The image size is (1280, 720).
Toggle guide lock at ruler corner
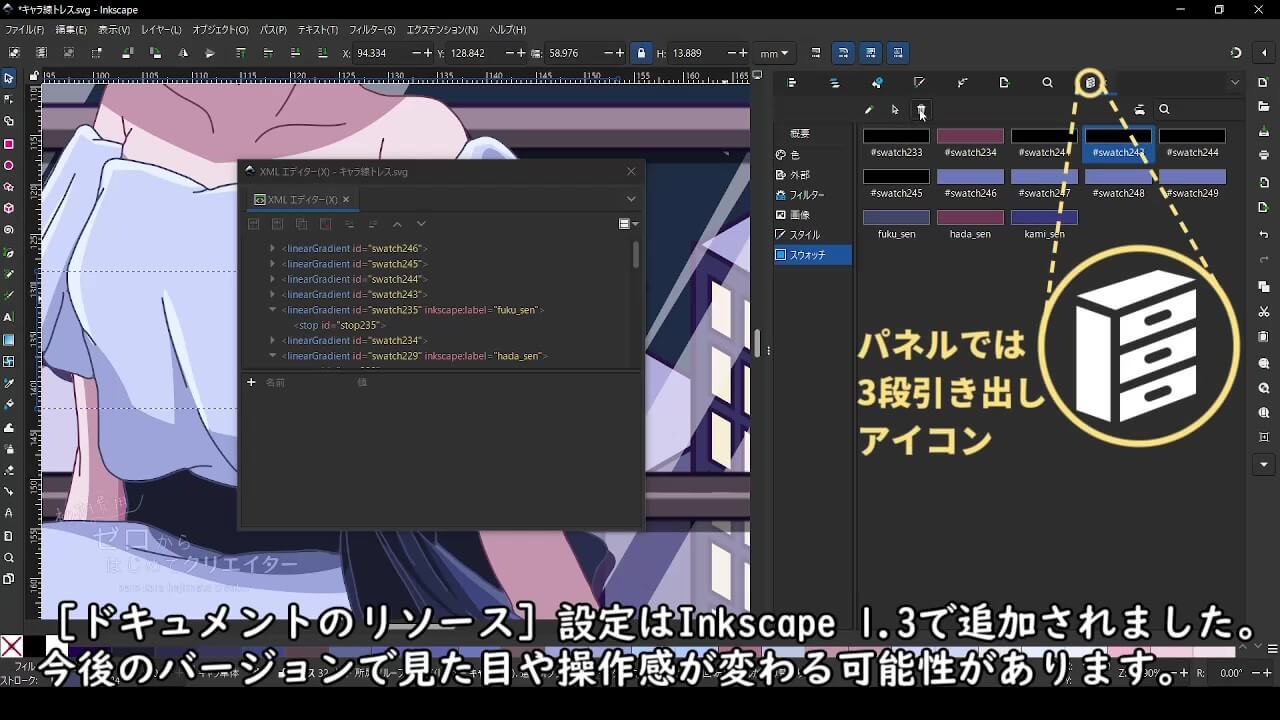(34, 75)
